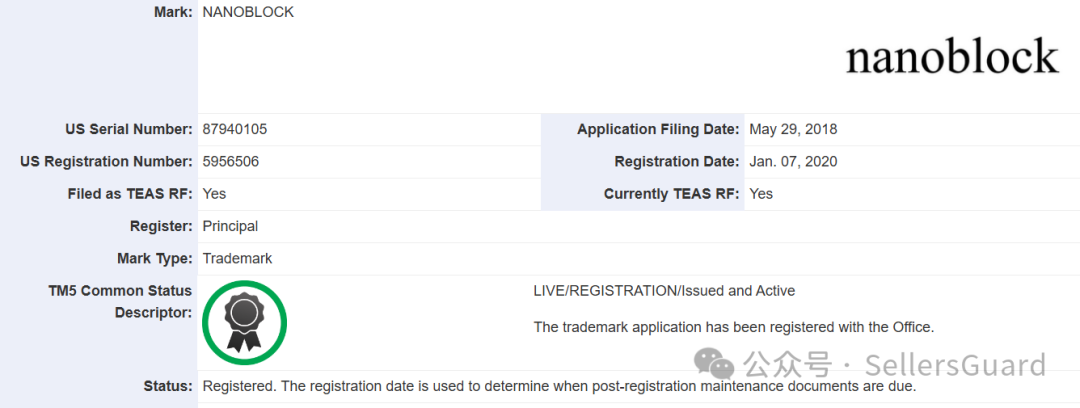Click the Currently TEAS RF label
The width and height of the screenshot is (1080, 408).
672,194
